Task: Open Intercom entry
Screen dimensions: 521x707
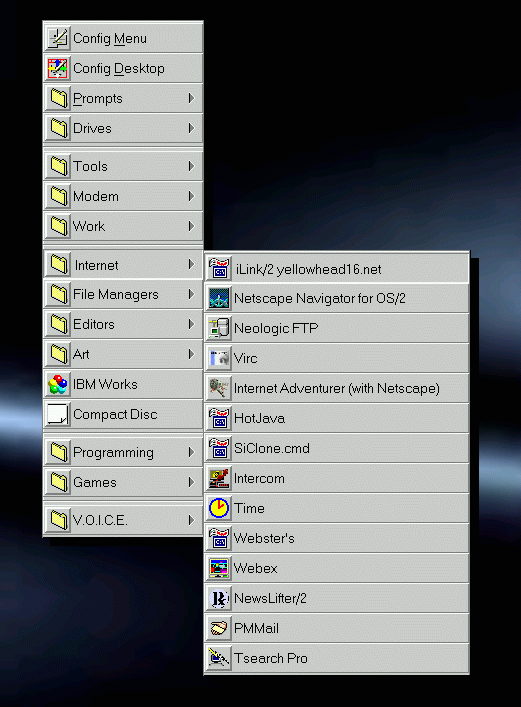Action: [x=337, y=478]
